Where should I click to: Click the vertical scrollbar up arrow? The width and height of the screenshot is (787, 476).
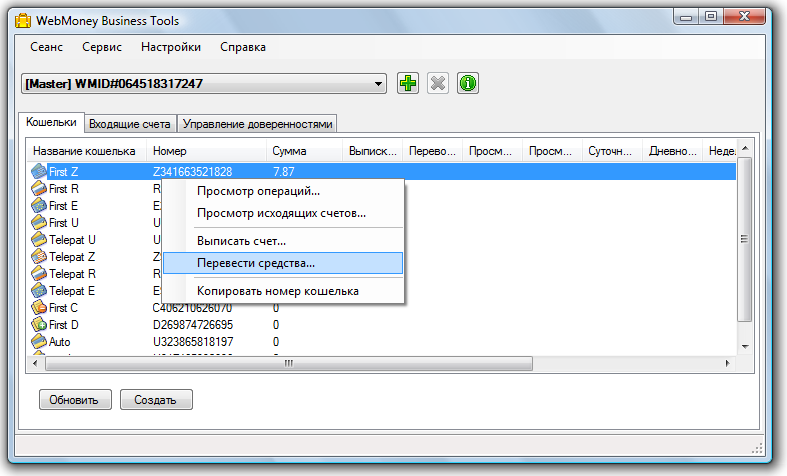coord(745,148)
